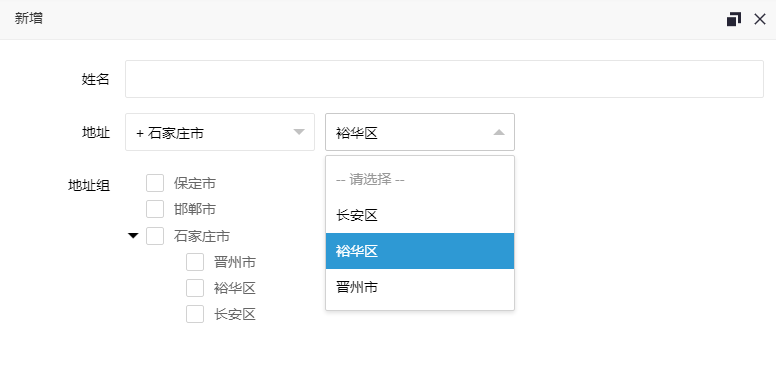The height and width of the screenshot is (390, 776).
Task: Tick the 裕华区 child checkbox in tree
Action: point(195,288)
